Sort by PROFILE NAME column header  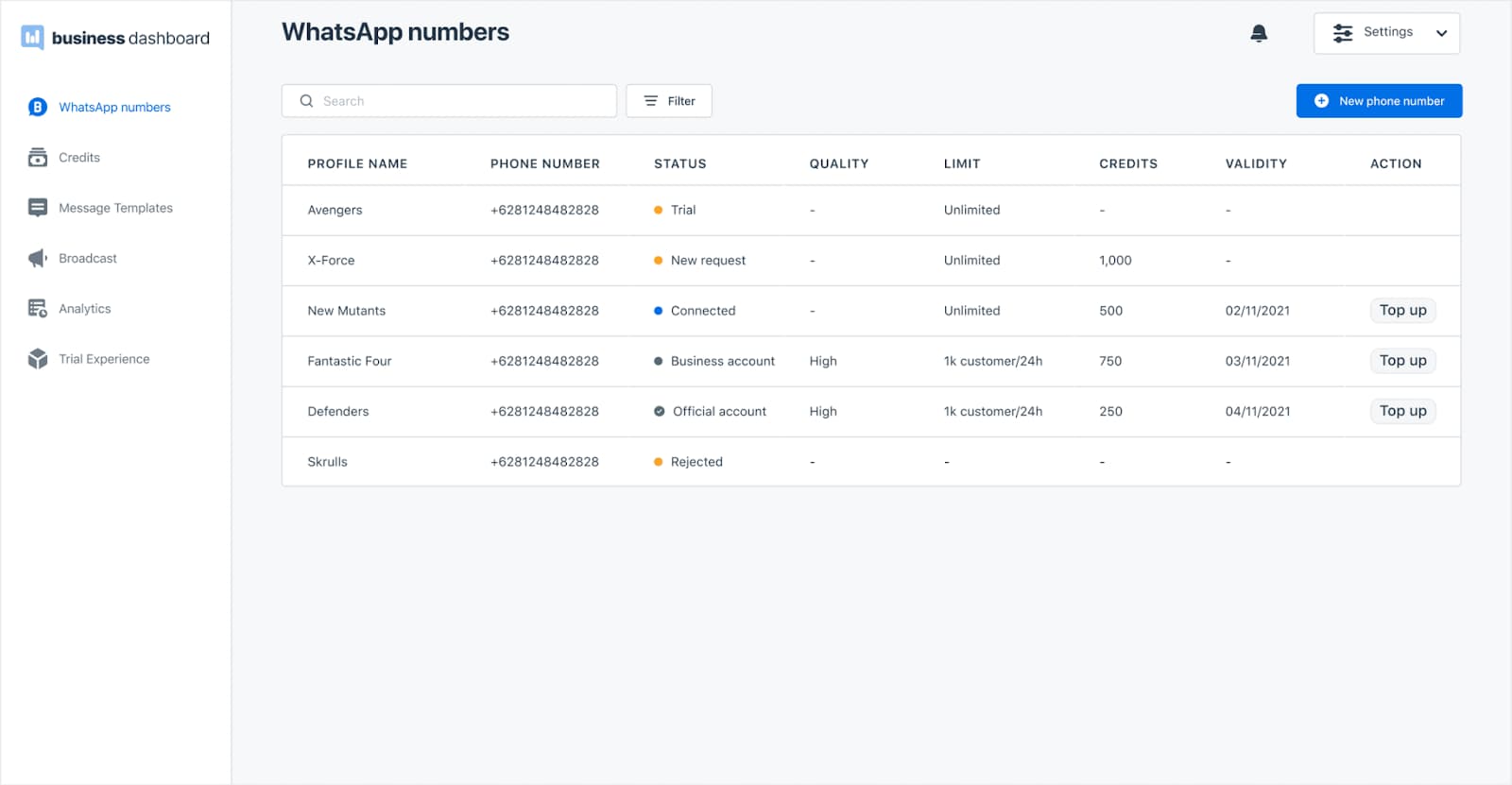coord(357,163)
